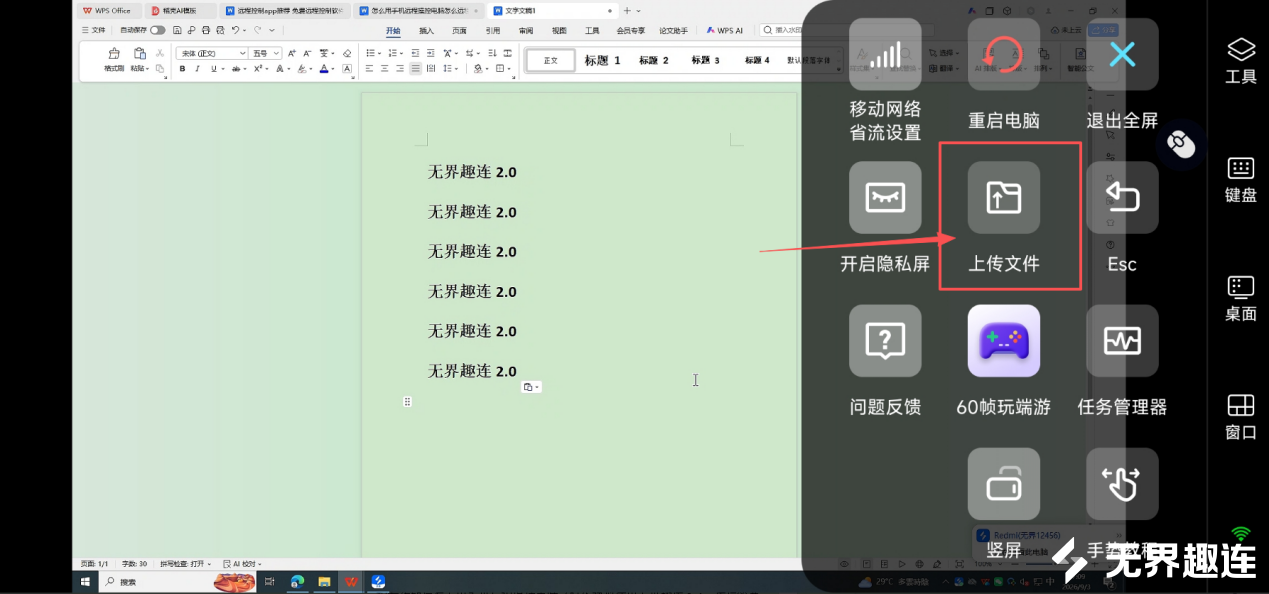Expand the bullet list dropdown
Image resolution: width=1269 pixels, height=594 pixels.
pyautogui.click(x=378, y=53)
